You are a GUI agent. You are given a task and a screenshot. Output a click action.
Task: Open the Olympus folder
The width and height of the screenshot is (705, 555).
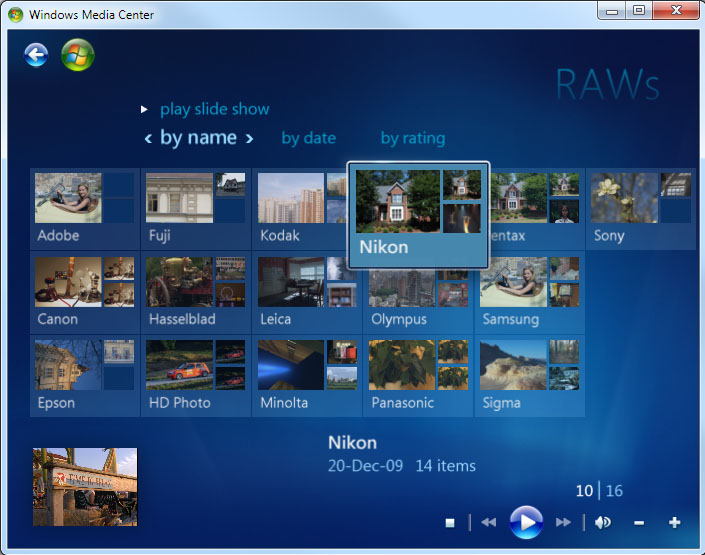(418, 301)
